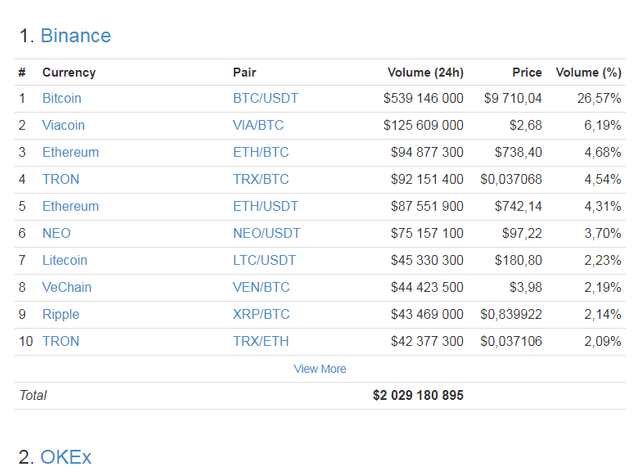The image size is (640, 475).
Task: Click the Bitcoin currency link
Action: click(62, 98)
